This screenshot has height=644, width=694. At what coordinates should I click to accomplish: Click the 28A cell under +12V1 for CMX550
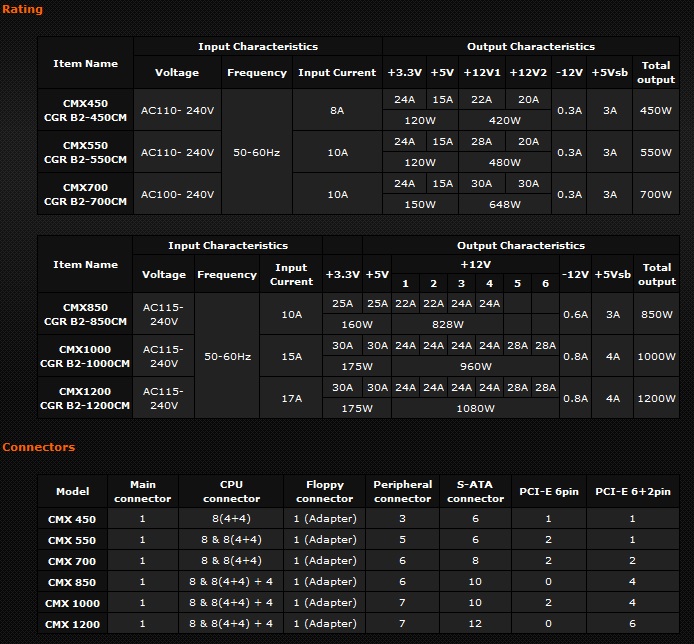point(482,142)
